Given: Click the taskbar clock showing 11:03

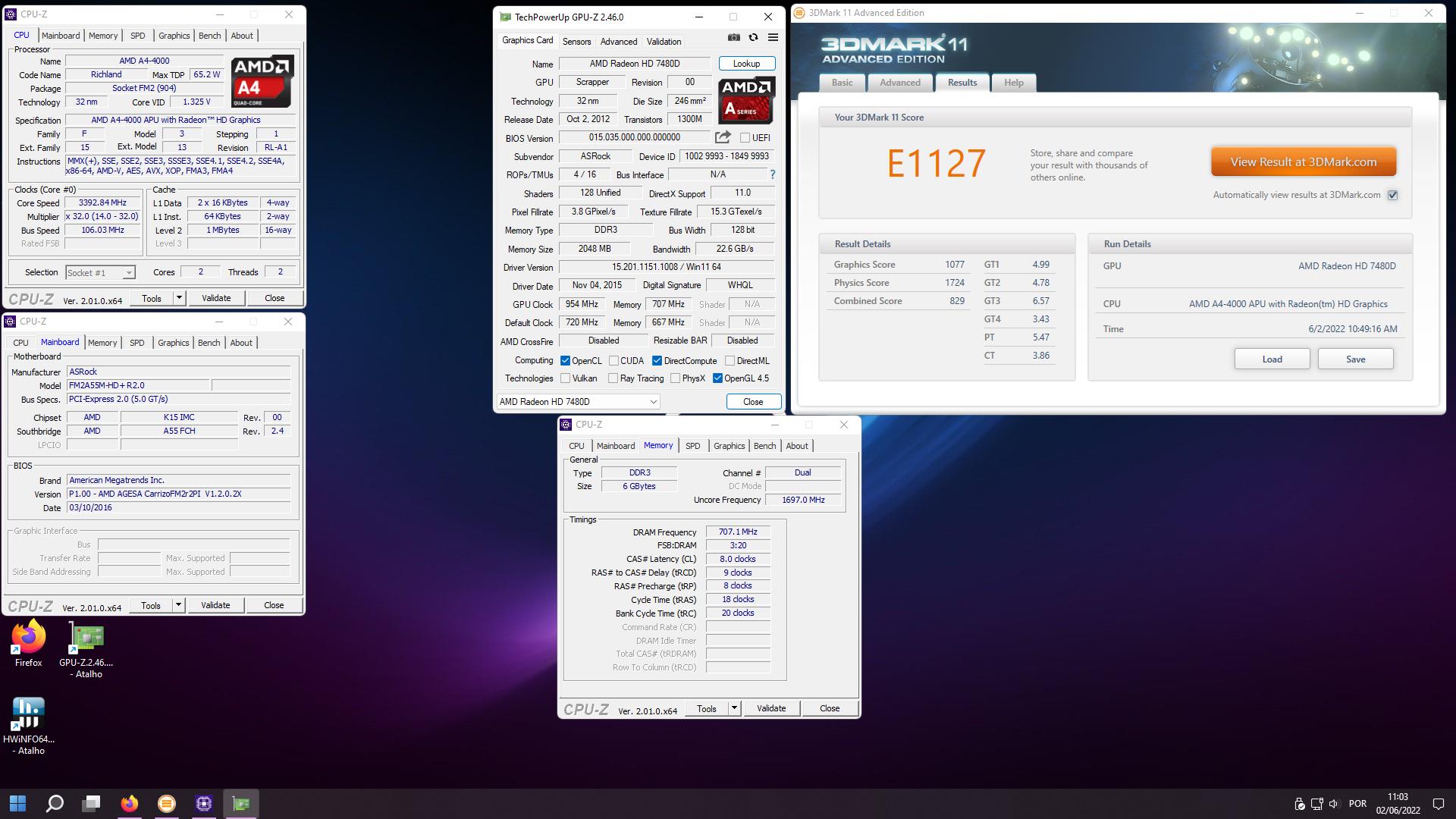Looking at the screenshot, I should (1398, 804).
